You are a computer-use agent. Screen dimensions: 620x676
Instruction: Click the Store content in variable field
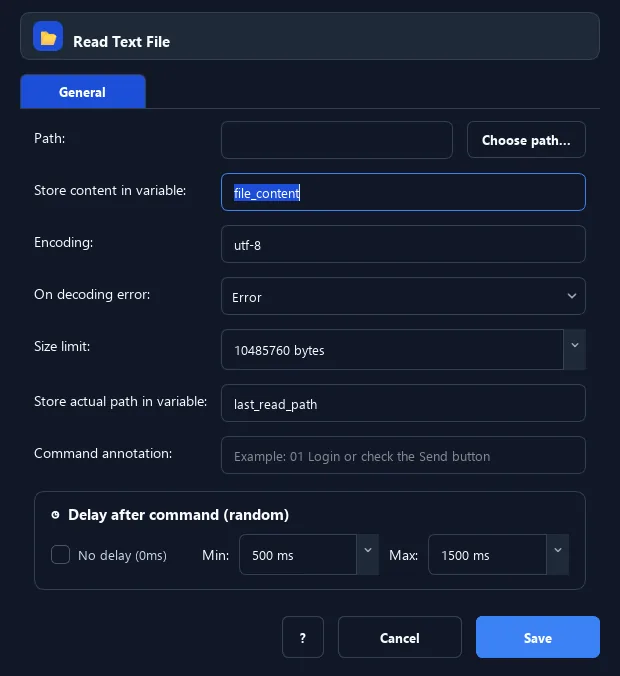point(403,192)
